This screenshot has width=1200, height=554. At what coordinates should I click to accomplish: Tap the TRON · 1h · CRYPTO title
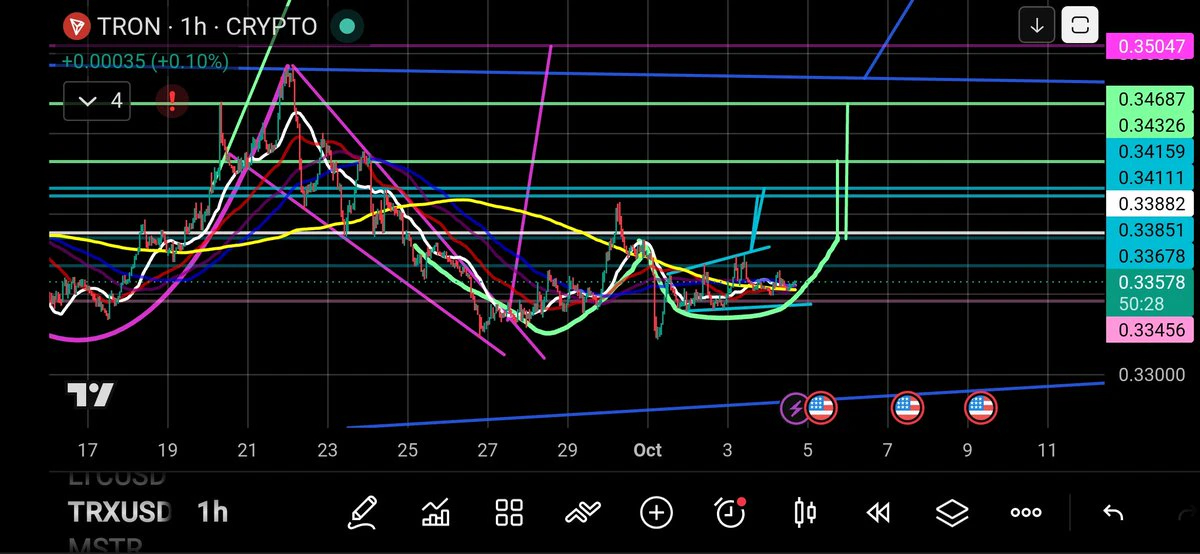[209, 25]
